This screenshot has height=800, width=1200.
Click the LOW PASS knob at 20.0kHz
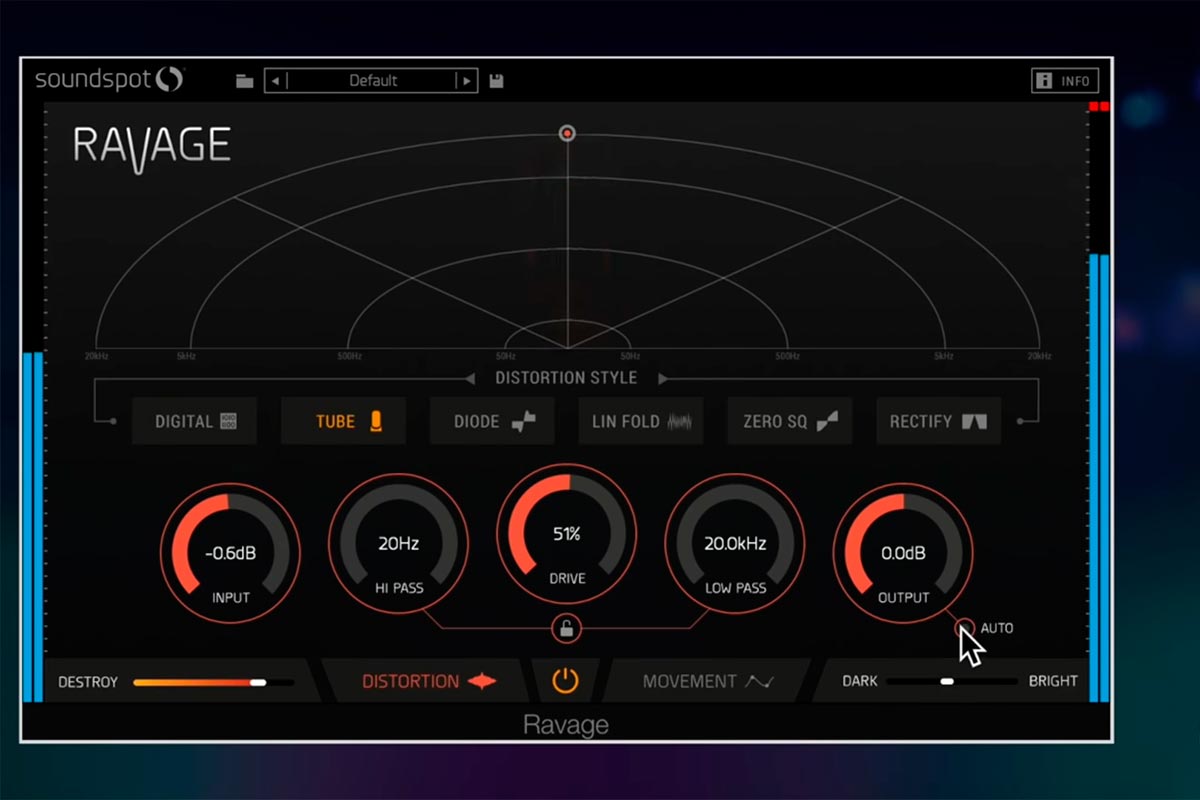(x=735, y=545)
